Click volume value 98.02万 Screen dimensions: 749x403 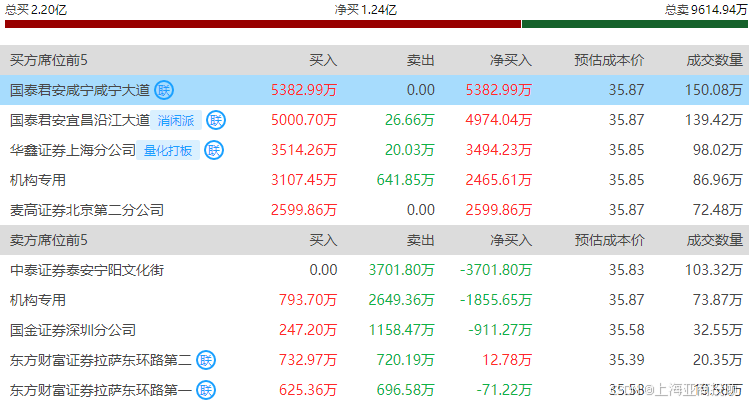pos(718,150)
